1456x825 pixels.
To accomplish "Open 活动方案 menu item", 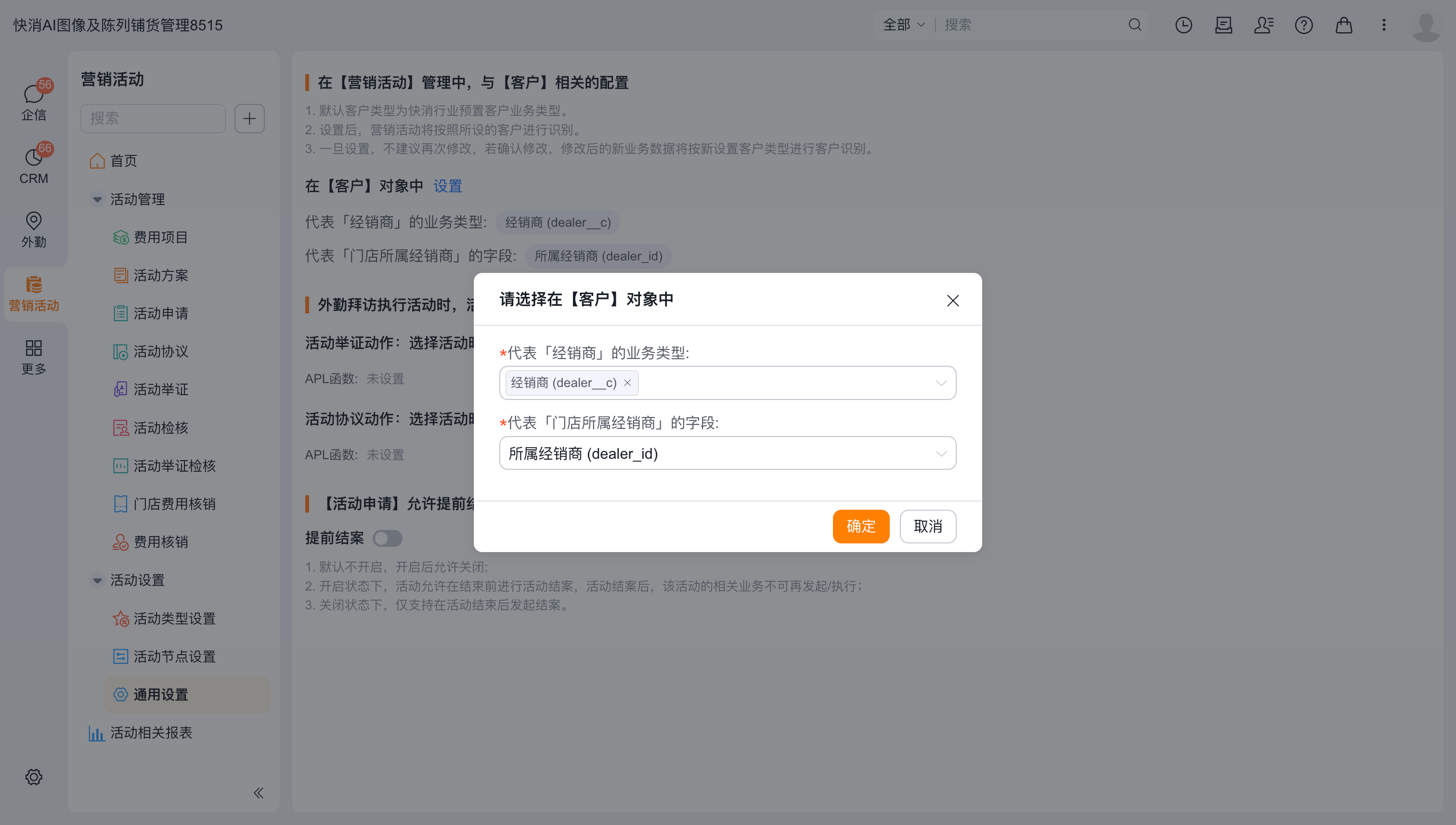I will click(x=151, y=275).
